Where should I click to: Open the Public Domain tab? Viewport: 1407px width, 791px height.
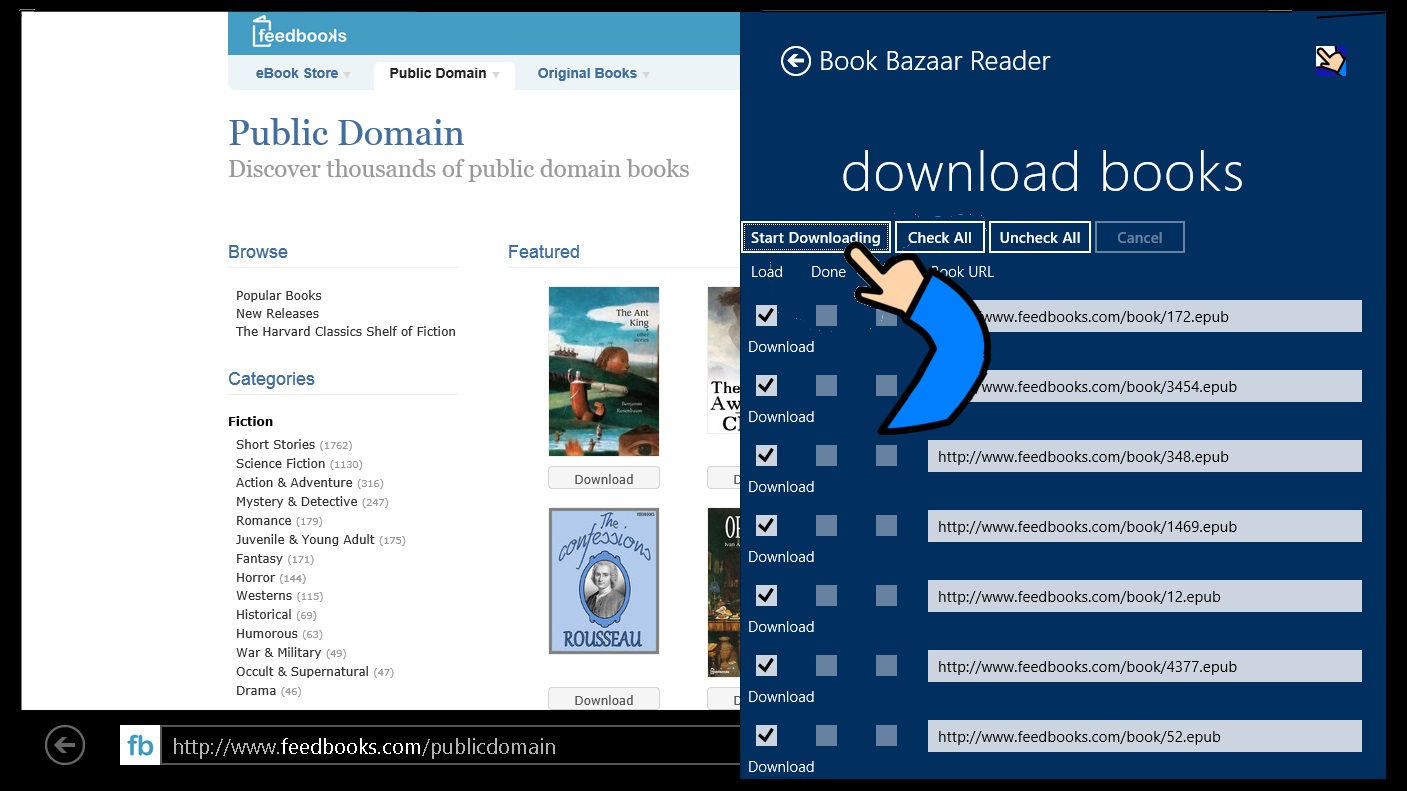tap(444, 74)
